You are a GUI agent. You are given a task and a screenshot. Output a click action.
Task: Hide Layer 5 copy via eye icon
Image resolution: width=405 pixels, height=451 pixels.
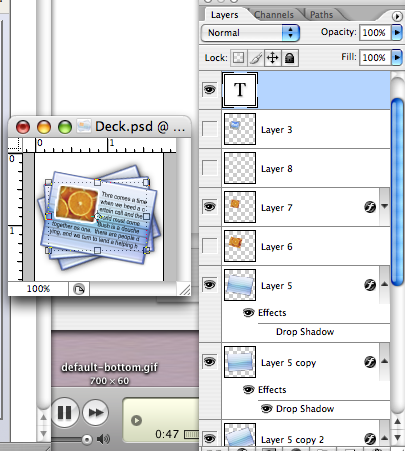pyautogui.click(x=210, y=362)
